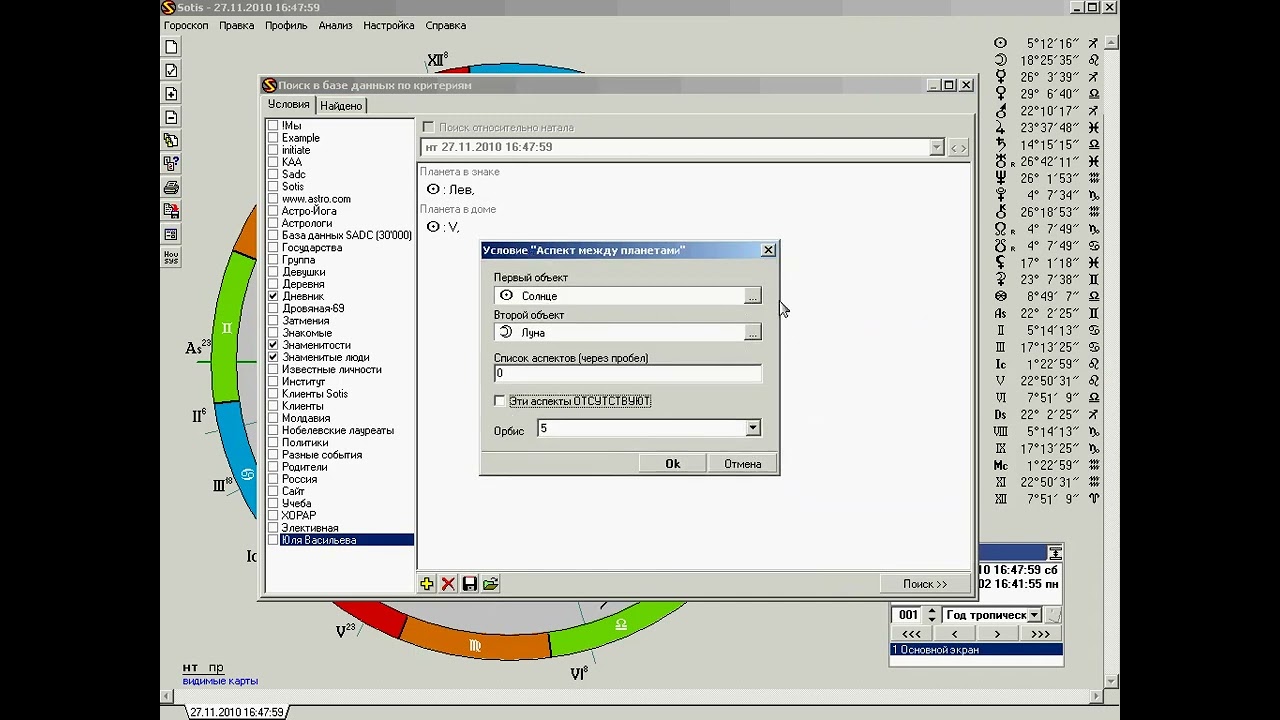Check the 'Астрологи' database checkbox

[273, 224]
